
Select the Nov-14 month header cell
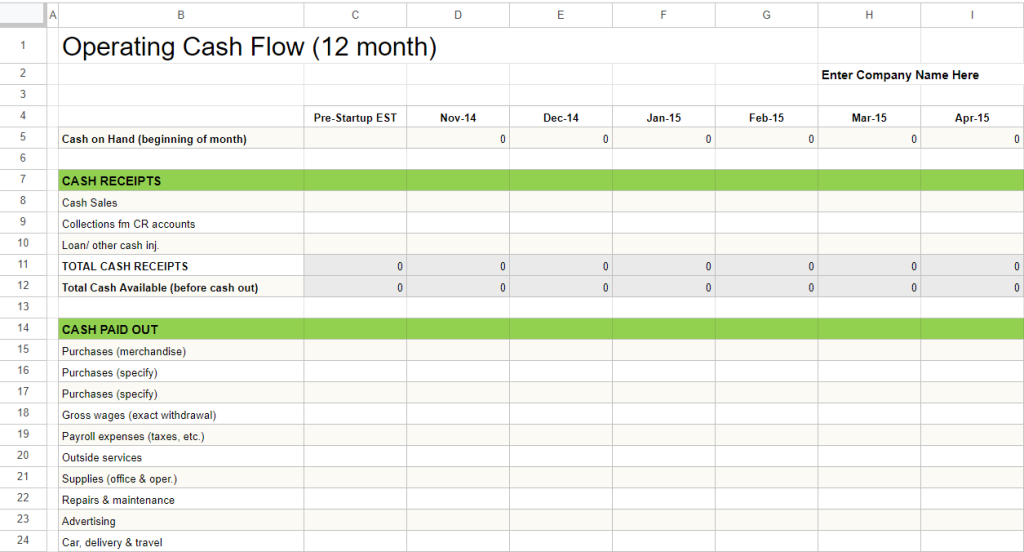click(458, 118)
